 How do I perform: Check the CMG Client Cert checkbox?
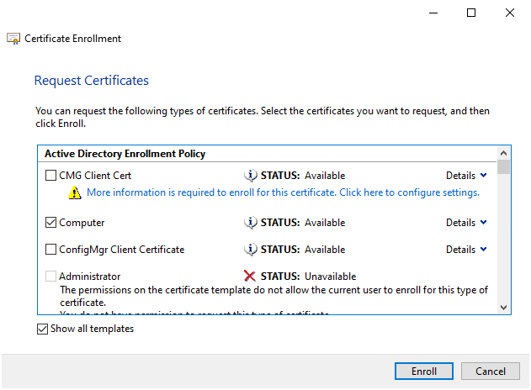tap(51, 175)
